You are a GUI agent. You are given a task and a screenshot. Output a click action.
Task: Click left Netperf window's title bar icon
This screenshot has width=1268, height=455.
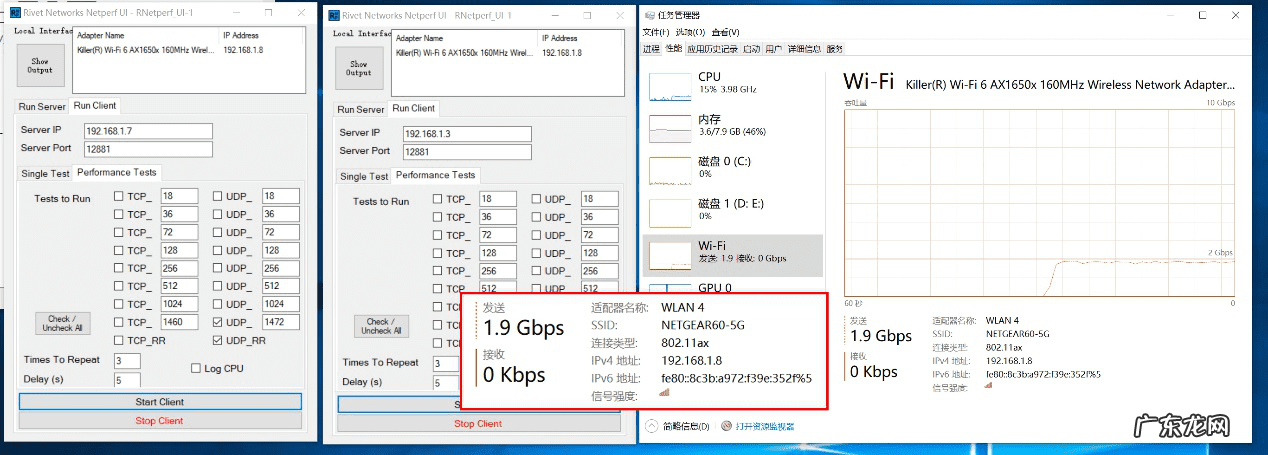click(x=16, y=14)
